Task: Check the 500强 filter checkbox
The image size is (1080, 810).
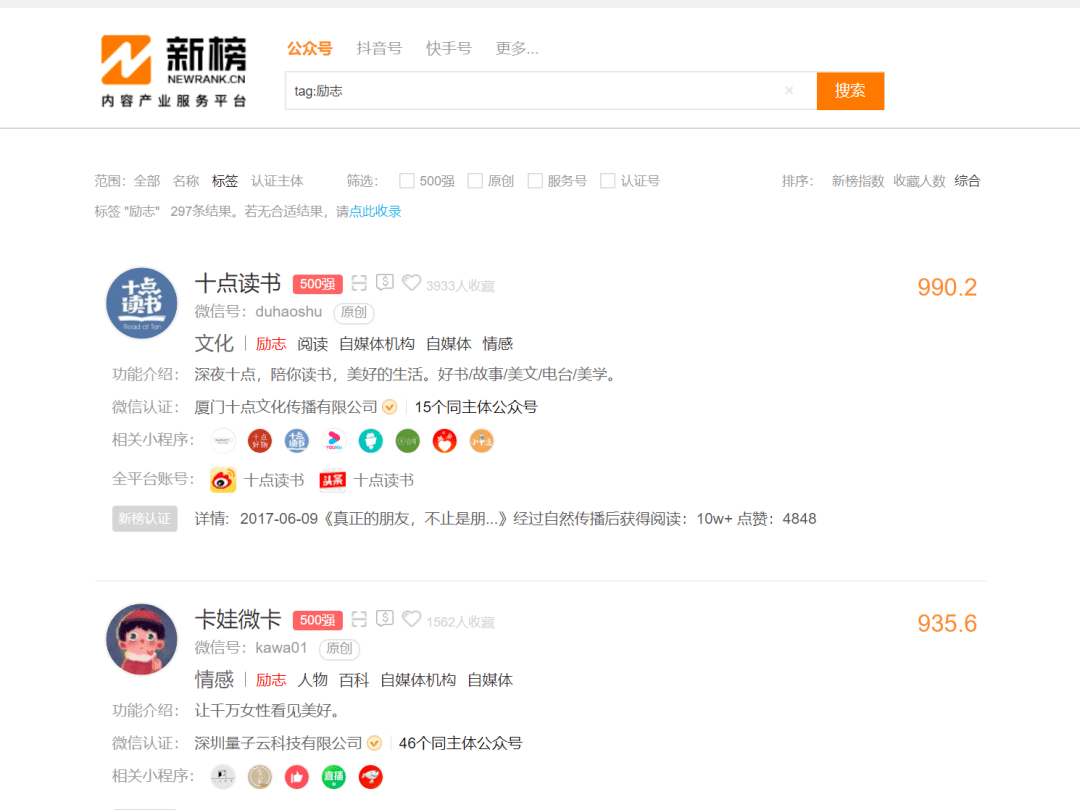Action: coord(407,181)
